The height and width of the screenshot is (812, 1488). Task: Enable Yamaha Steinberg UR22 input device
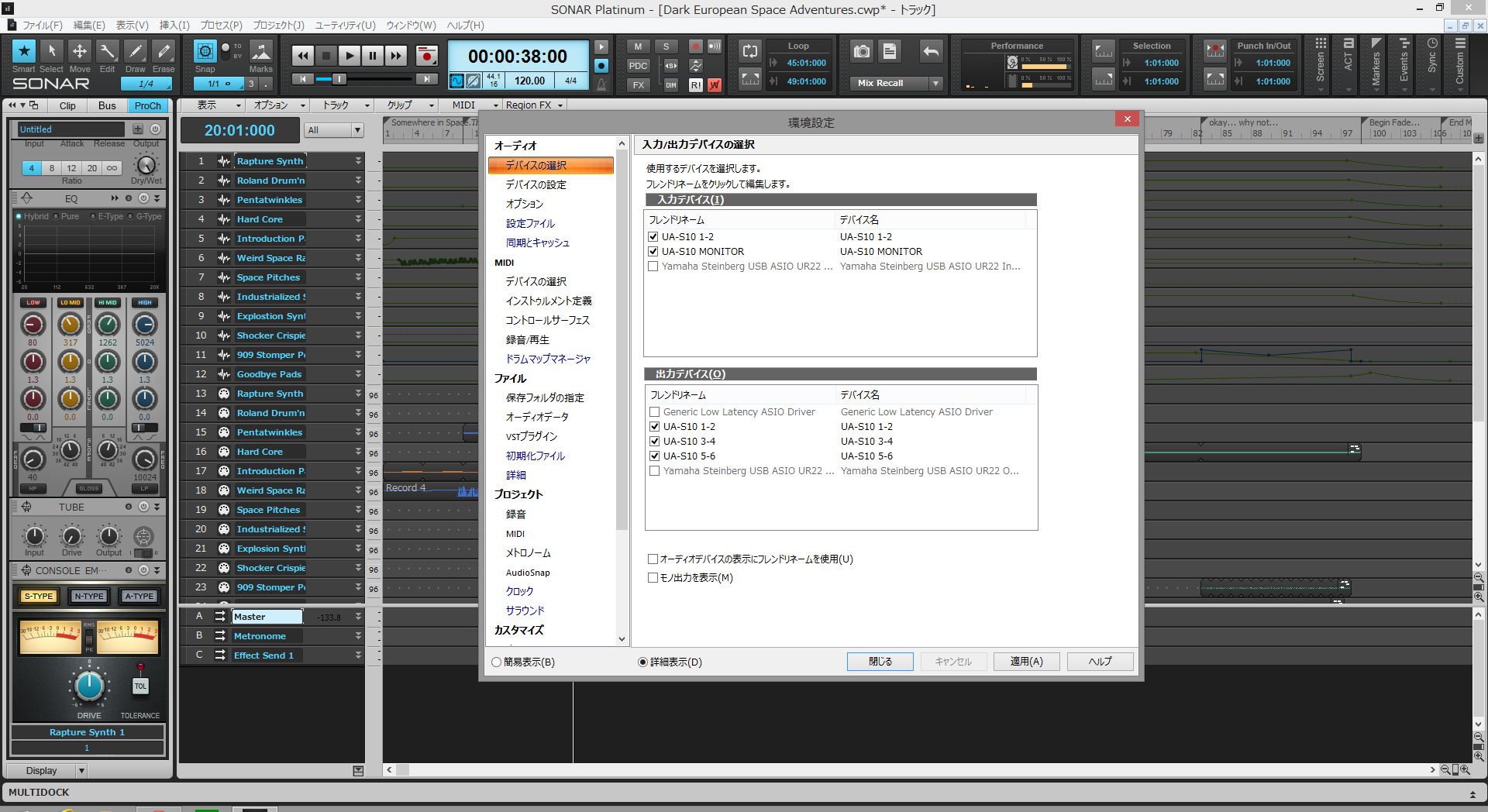click(x=653, y=267)
